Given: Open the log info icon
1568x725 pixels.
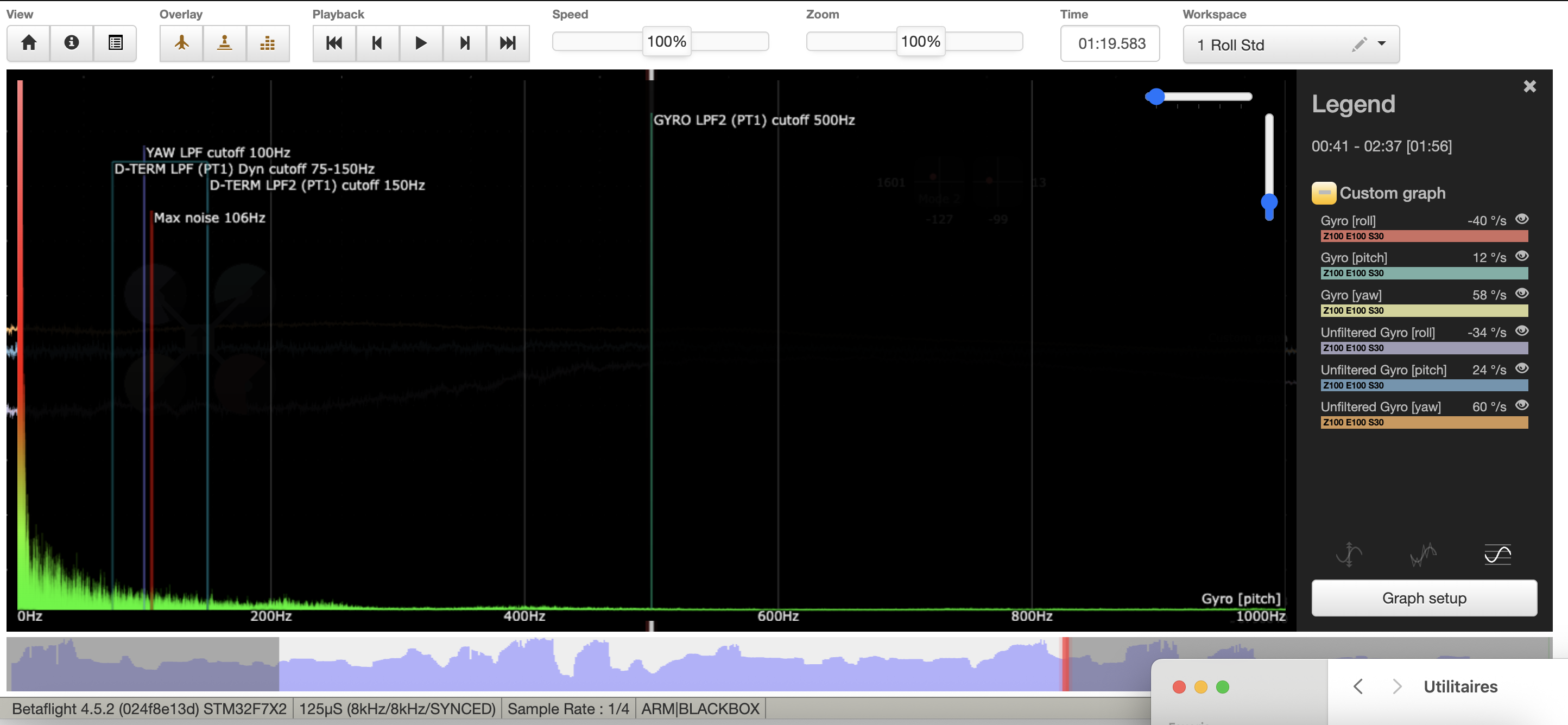Looking at the screenshot, I should (x=72, y=43).
